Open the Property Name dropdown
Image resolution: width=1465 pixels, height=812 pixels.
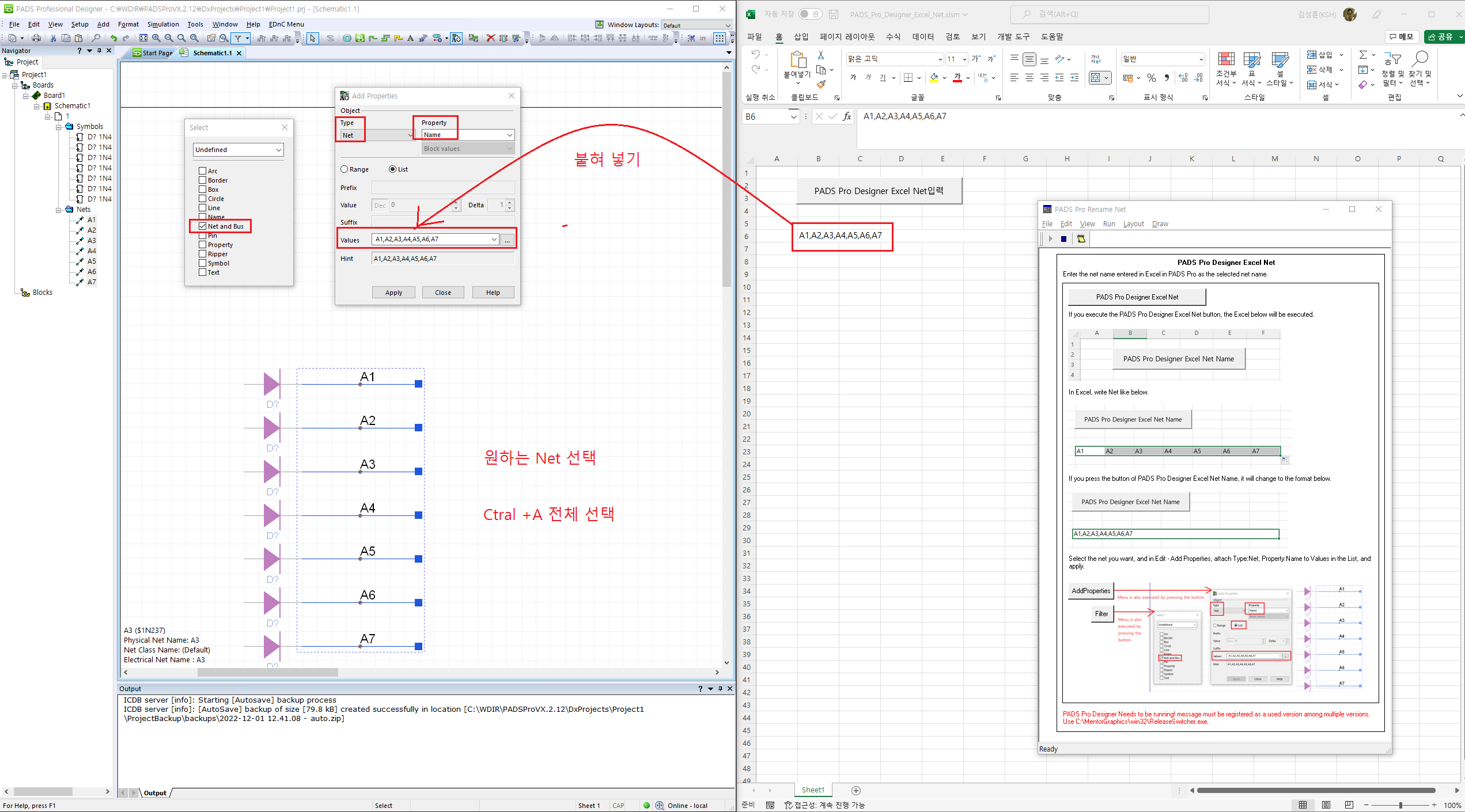[x=510, y=135]
